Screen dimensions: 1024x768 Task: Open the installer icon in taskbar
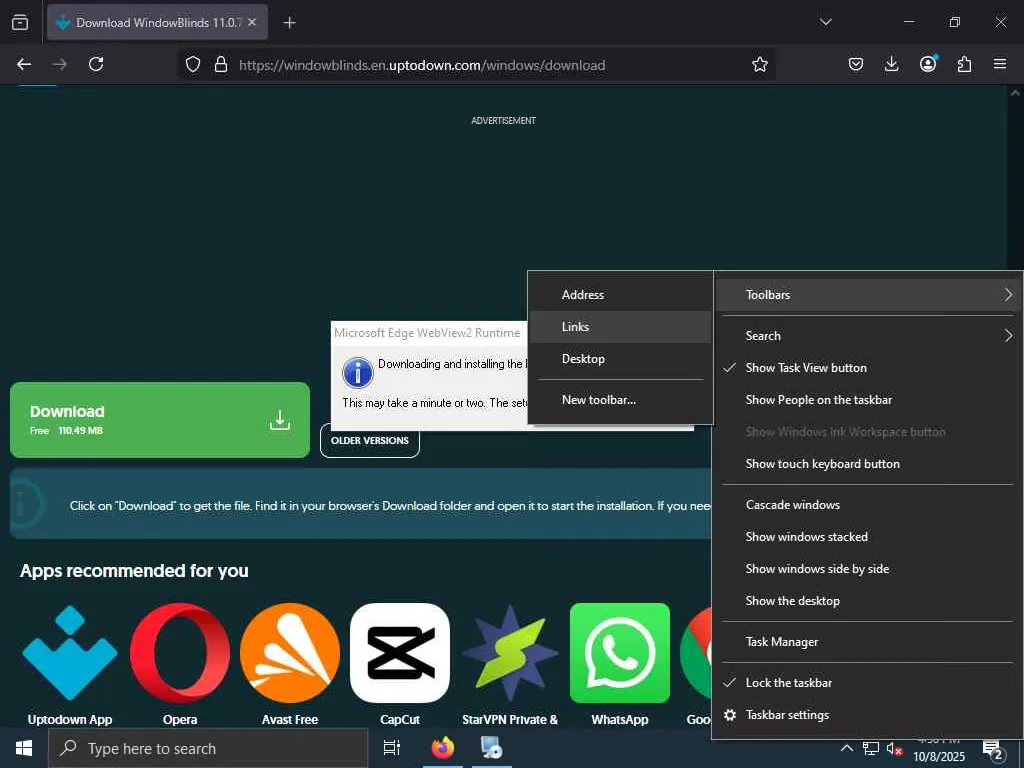(x=491, y=748)
